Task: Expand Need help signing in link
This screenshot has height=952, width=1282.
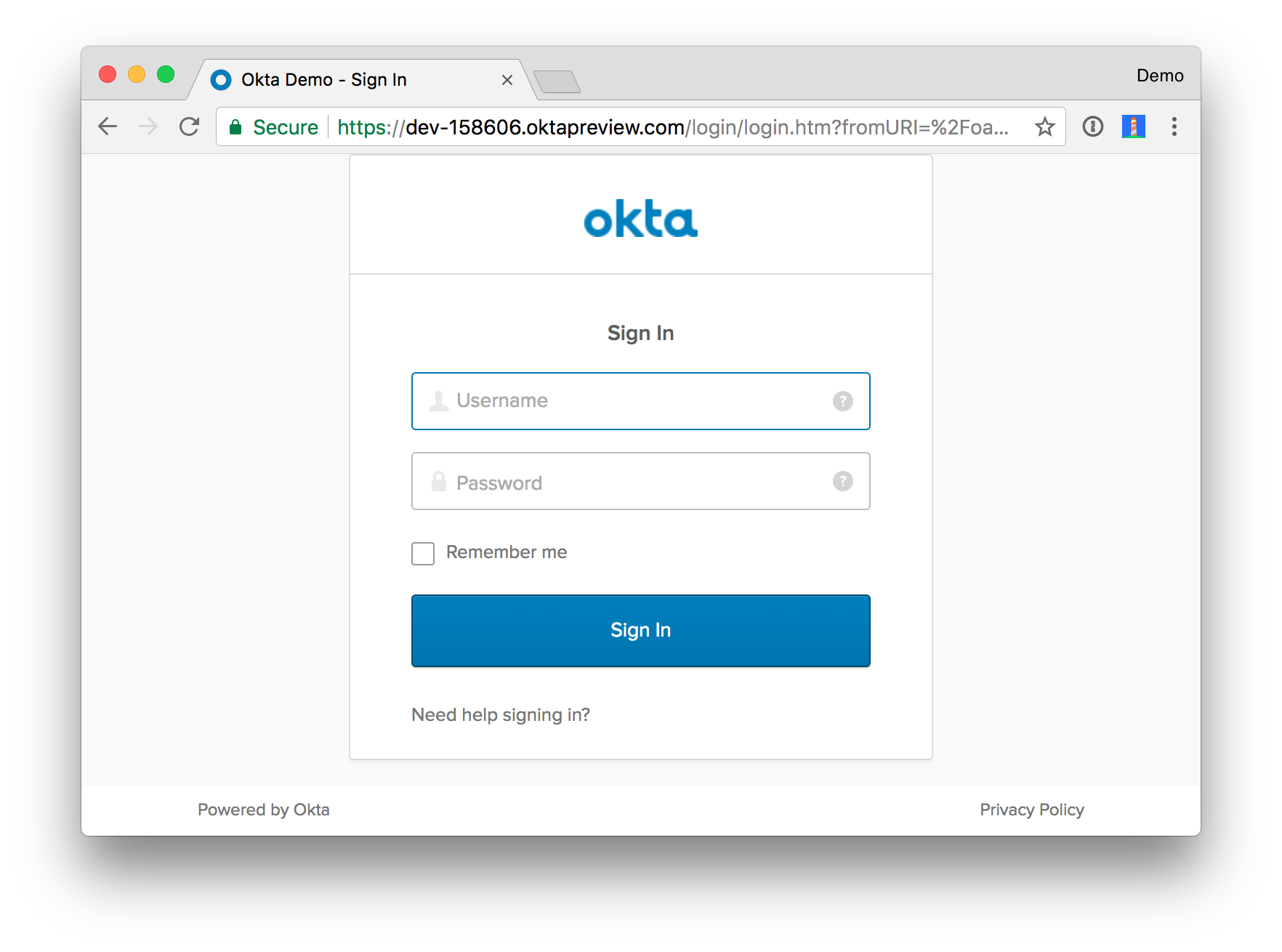Action: (x=501, y=715)
